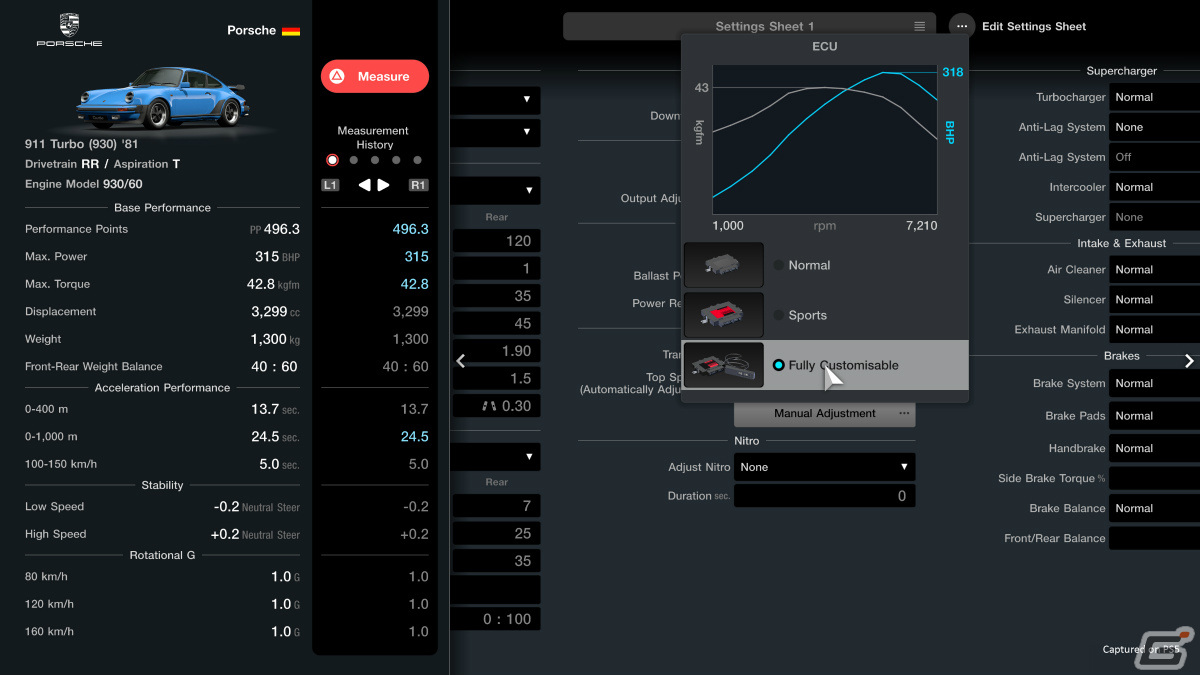Go to previous measurement history arrow
1200x675 pixels.
pyautogui.click(x=365, y=185)
